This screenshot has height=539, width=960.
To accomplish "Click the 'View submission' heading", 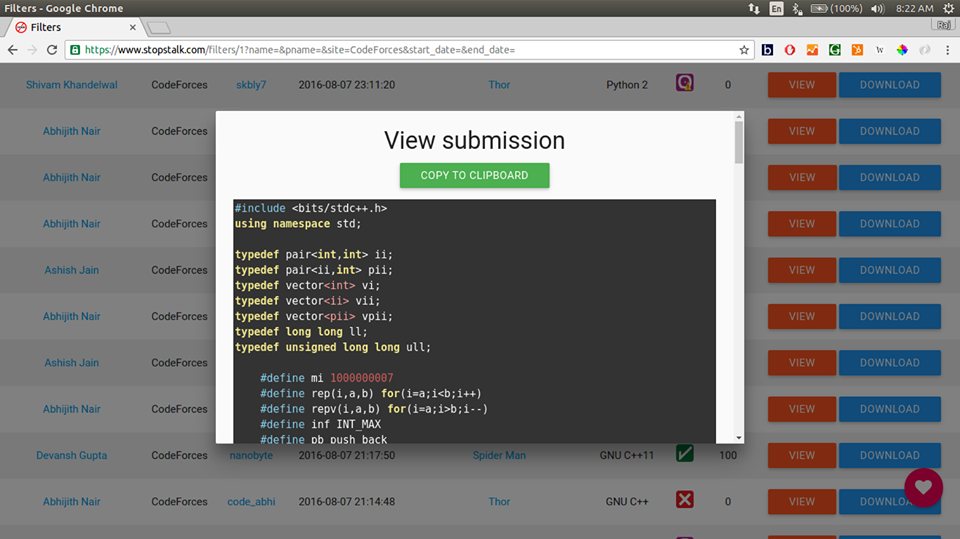I will coord(474,140).
